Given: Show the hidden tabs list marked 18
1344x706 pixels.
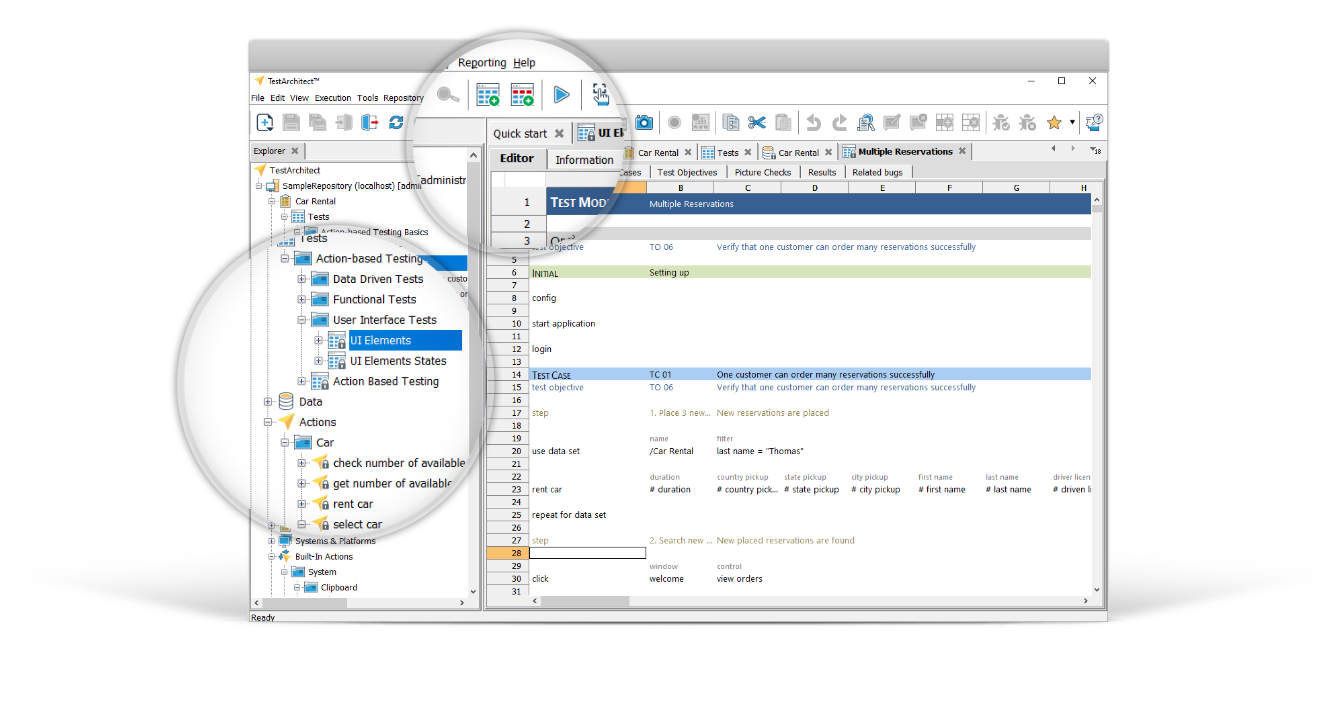Looking at the screenshot, I should coord(1097,151).
